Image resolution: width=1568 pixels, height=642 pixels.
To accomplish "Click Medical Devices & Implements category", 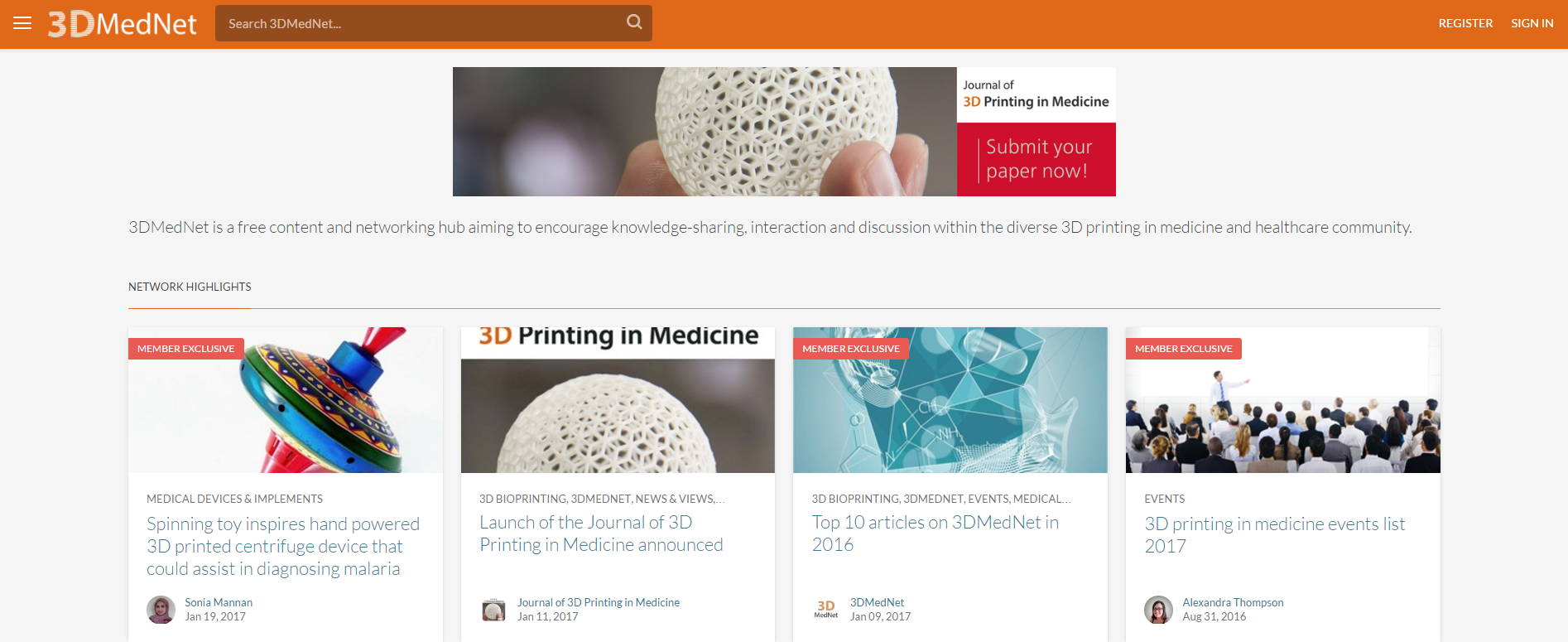I will click(234, 499).
